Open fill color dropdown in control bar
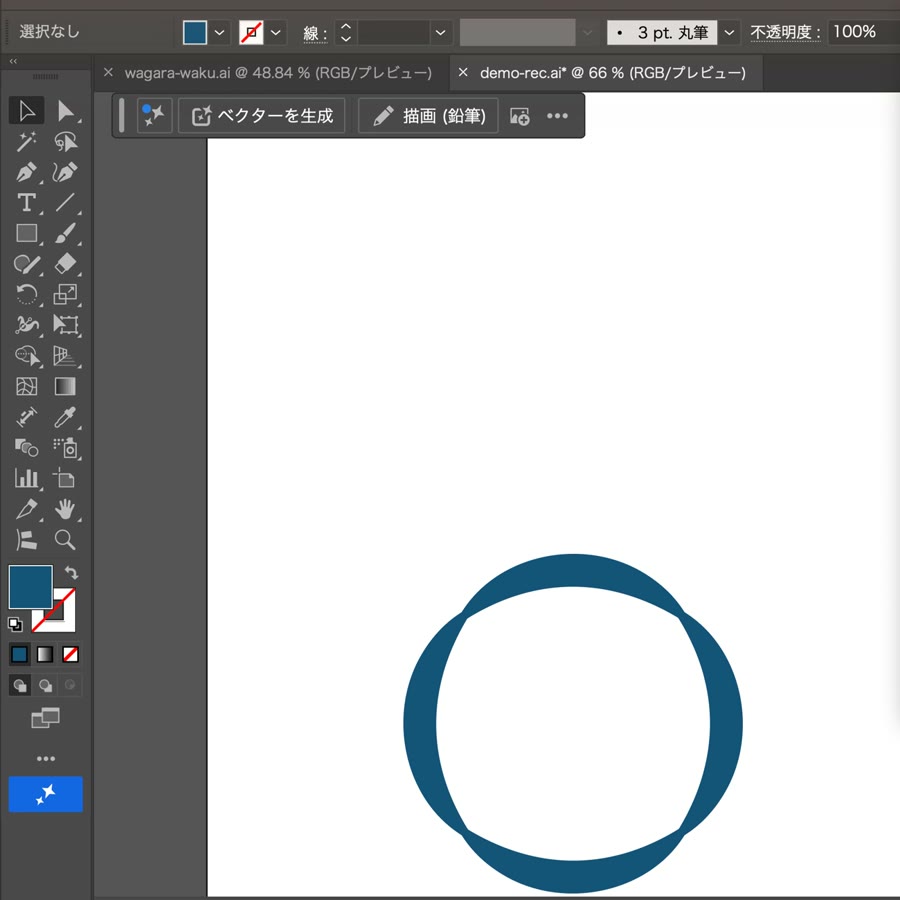The height and width of the screenshot is (900, 900). [x=219, y=33]
